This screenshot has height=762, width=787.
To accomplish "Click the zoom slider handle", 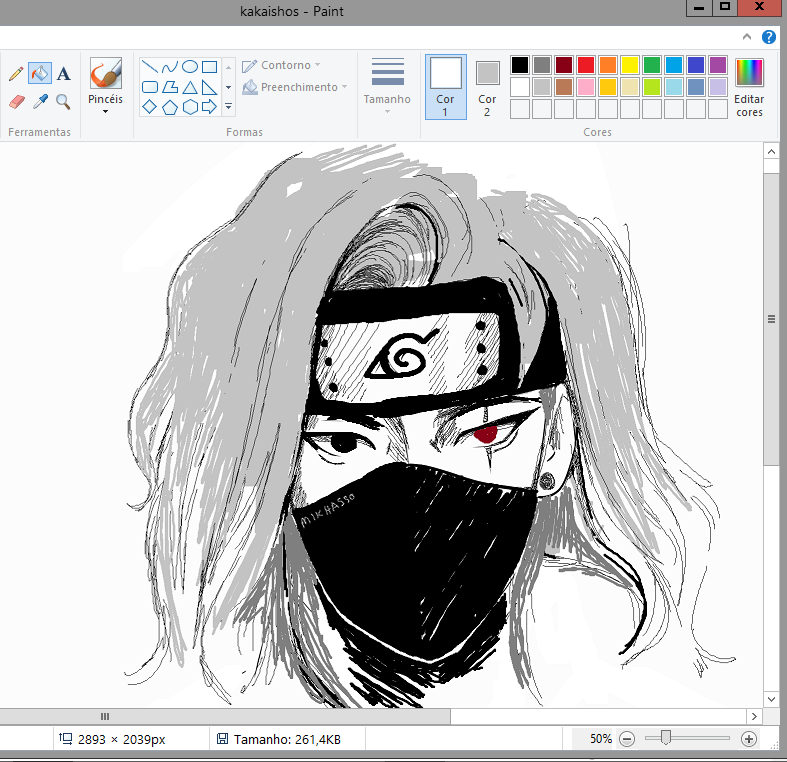I will tap(666, 737).
